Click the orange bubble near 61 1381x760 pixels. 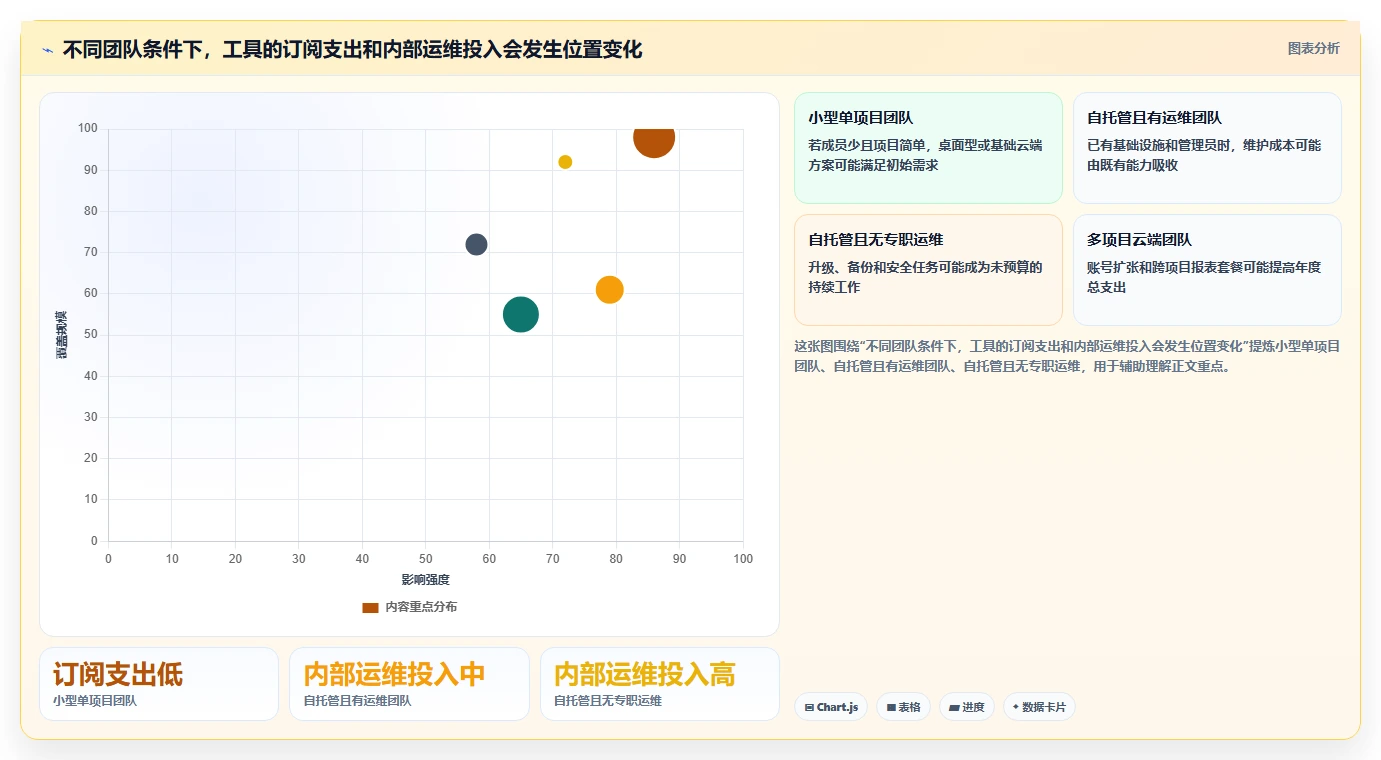click(x=610, y=290)
